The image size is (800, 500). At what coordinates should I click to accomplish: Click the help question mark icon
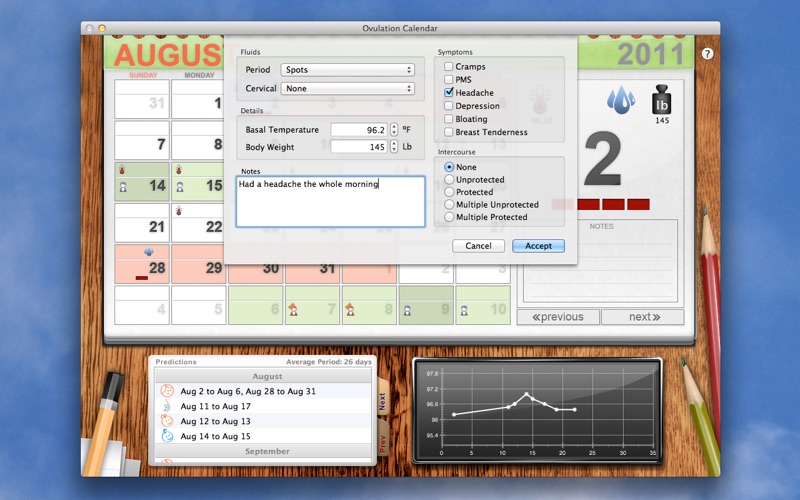coord(708,54)
